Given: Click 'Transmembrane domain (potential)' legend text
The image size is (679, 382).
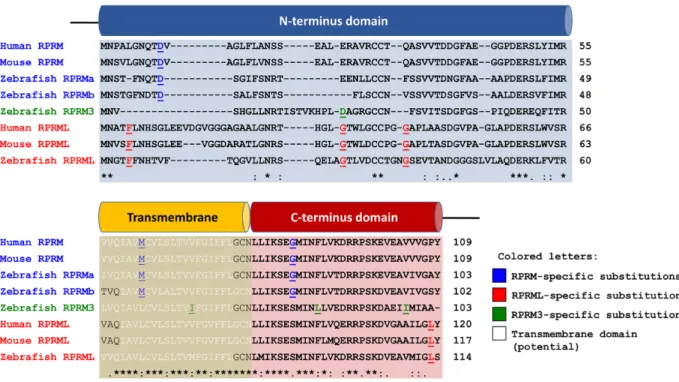Looking at the screenshot, I should click(574, 340).
